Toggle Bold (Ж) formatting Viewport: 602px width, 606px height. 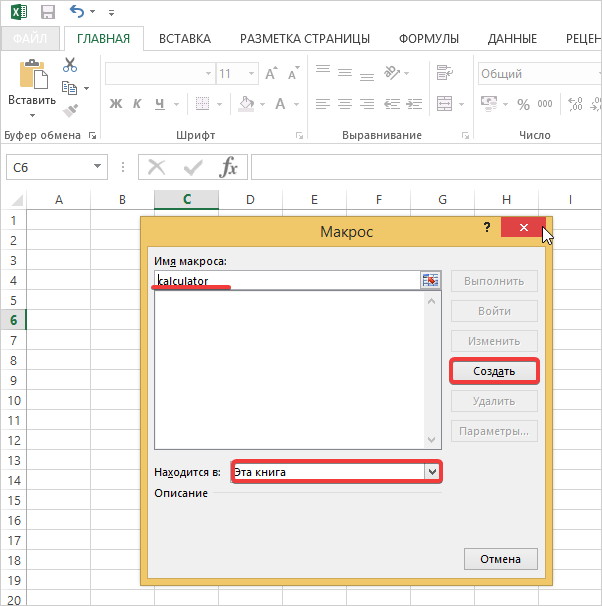tap(115, 104)
